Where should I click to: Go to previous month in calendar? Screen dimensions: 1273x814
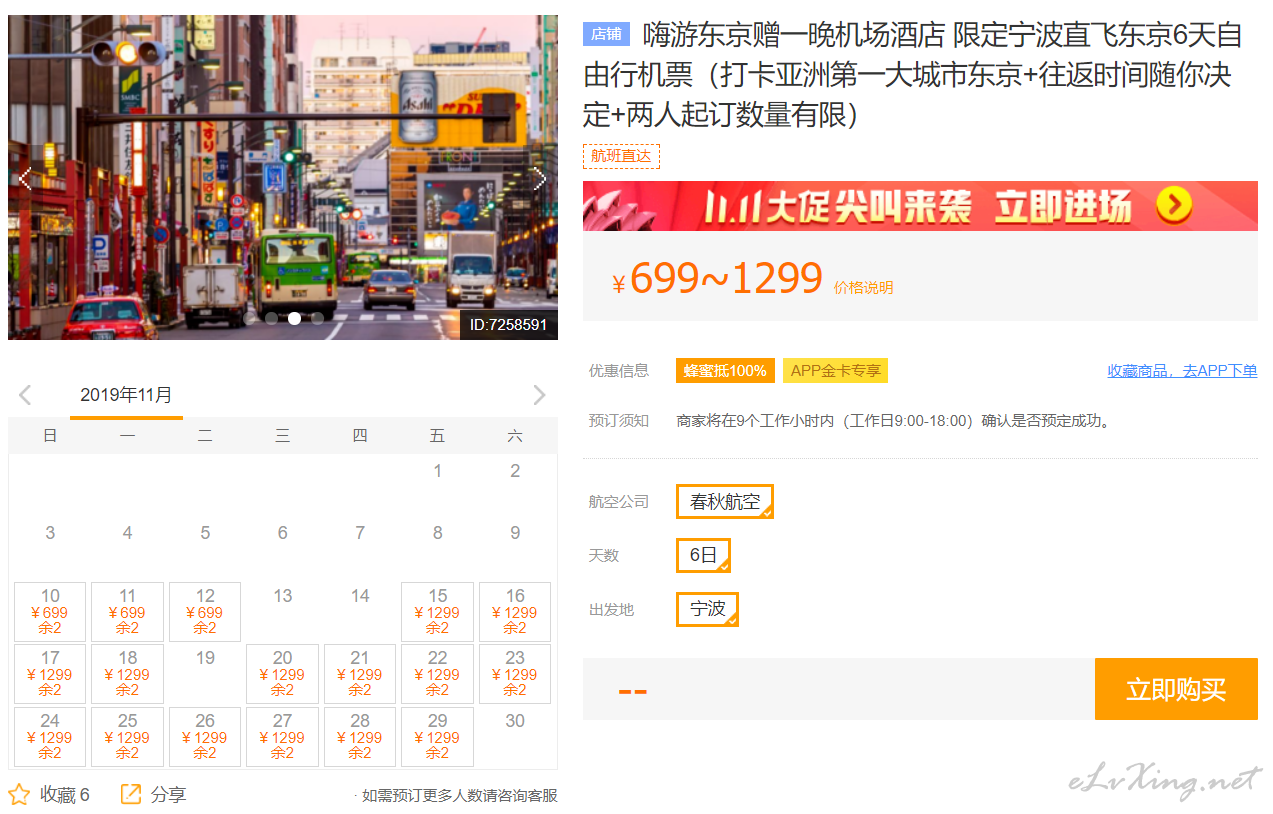click(26, 395)
